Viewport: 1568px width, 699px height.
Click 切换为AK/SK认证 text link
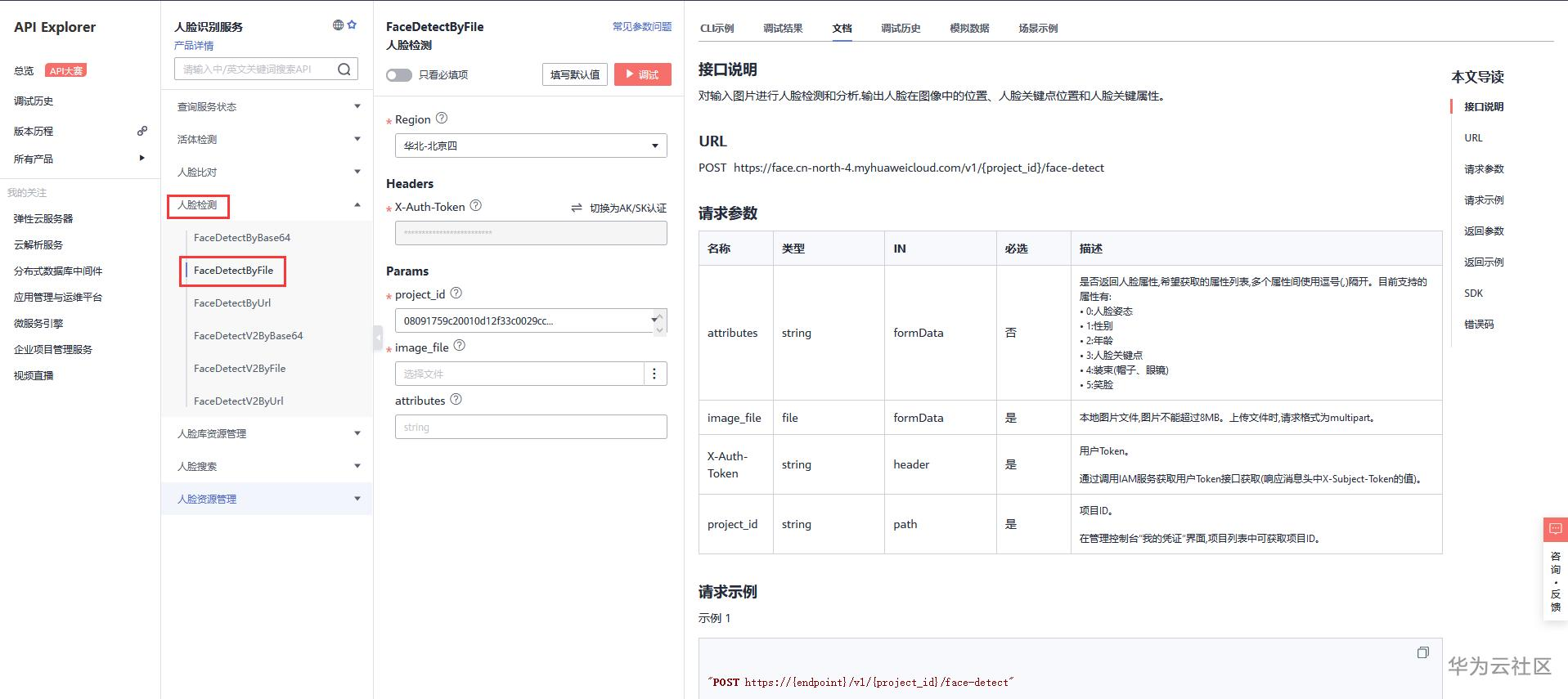pyautogui.click(x=628, y=208)
